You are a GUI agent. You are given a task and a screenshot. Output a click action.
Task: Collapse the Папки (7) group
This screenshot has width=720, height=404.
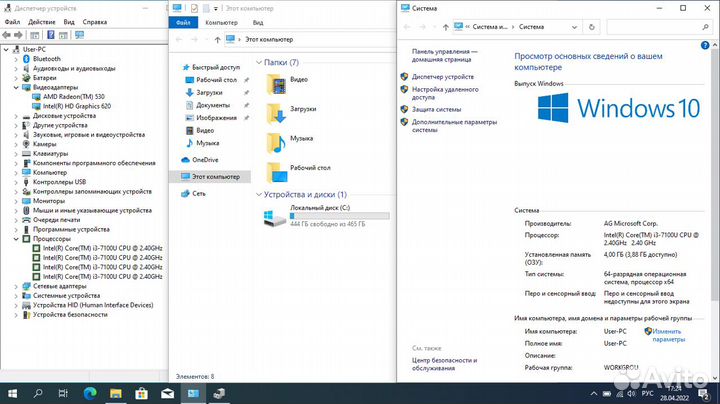(x=259, y=62)
